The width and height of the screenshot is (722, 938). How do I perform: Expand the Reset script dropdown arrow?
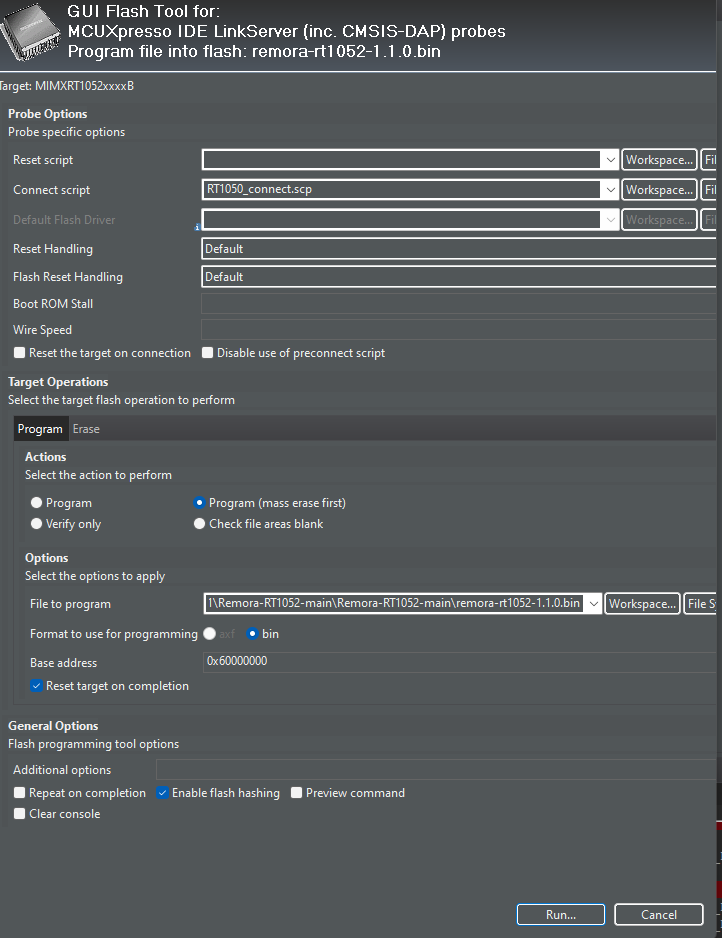pos(610,160)
